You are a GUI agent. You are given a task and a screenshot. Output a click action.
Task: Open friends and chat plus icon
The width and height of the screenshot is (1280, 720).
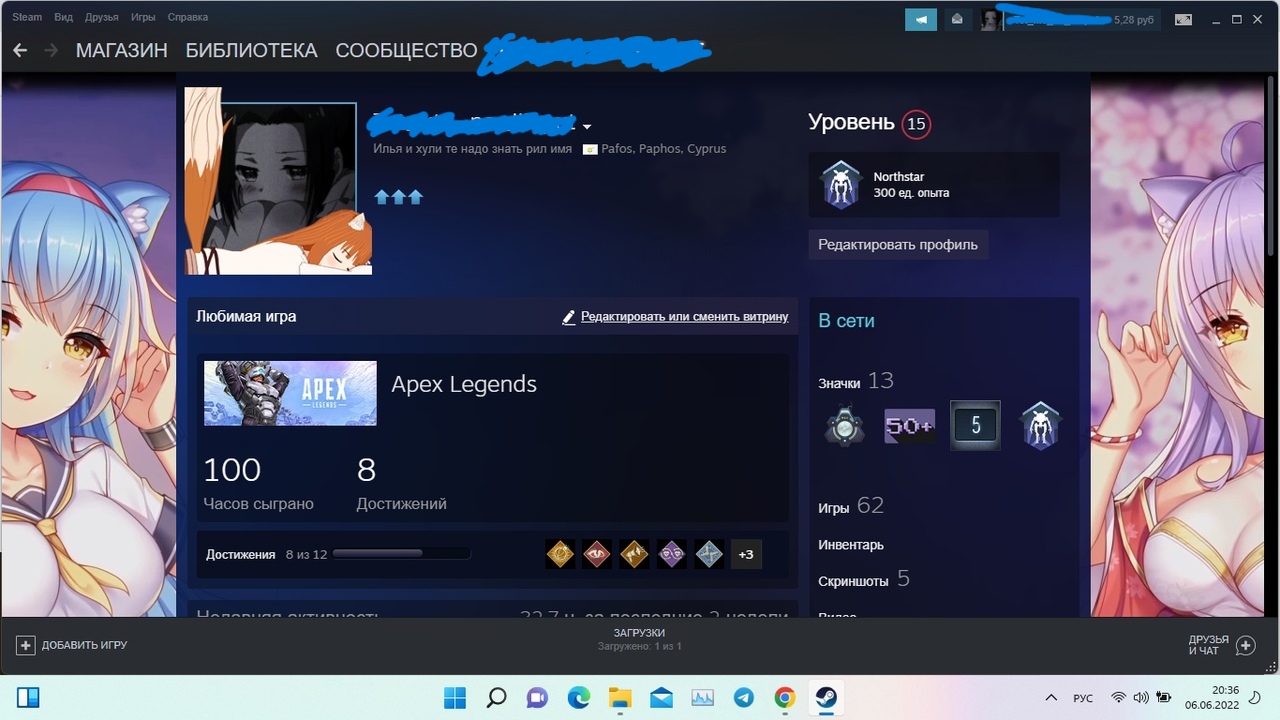pos(1245,645)
